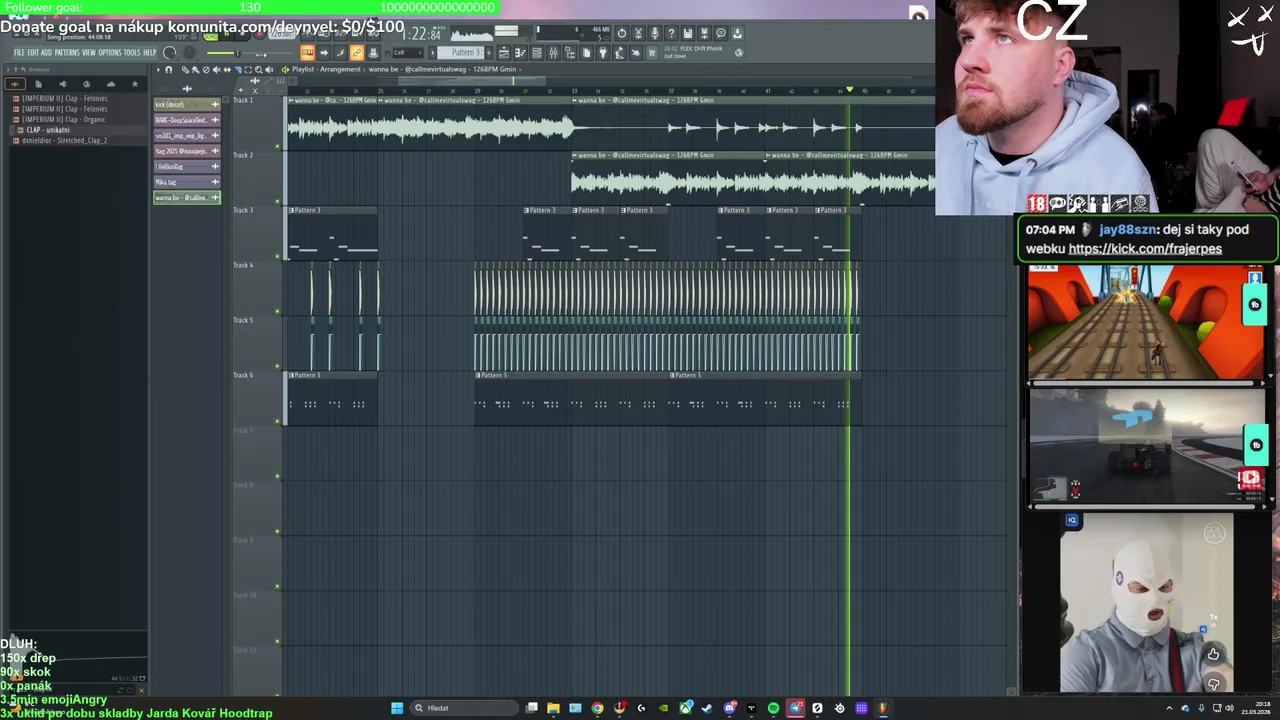This screenshot has width=1280, height=720.
Task: Open the Cell snap dropdown
Action: point(408,53)
